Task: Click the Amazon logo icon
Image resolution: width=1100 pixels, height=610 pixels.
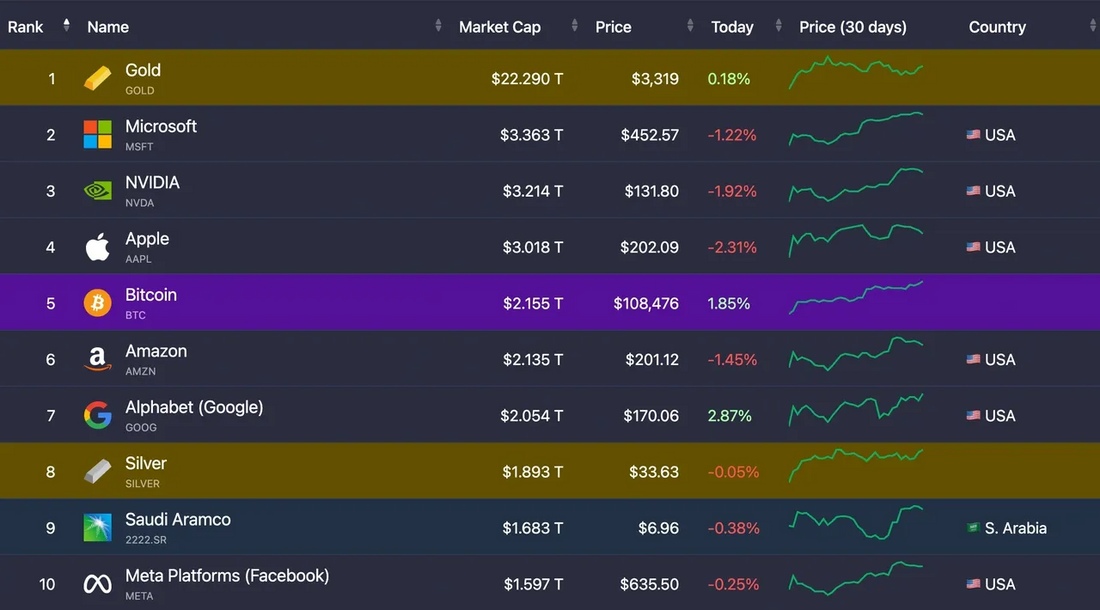Action: point(98,359)
